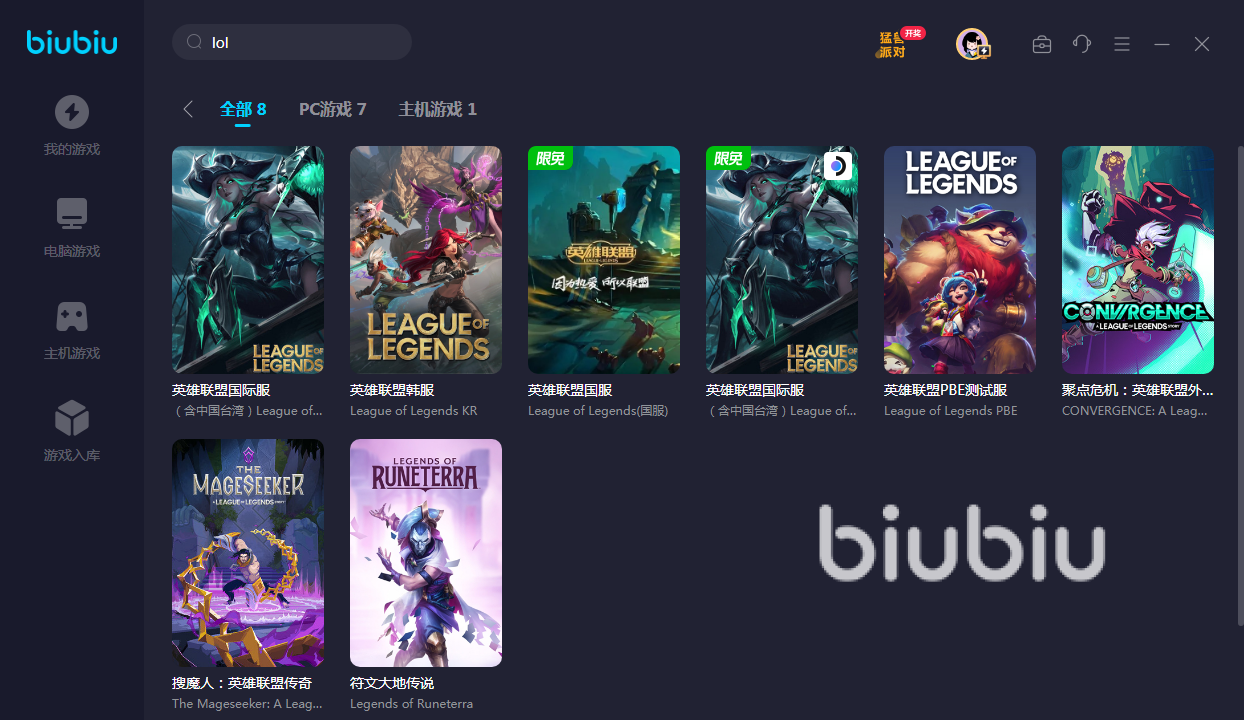Viewport: 1244px width, 720px height.
Task: Select the League of Legends PBE cover
Action: pos(960,260)
